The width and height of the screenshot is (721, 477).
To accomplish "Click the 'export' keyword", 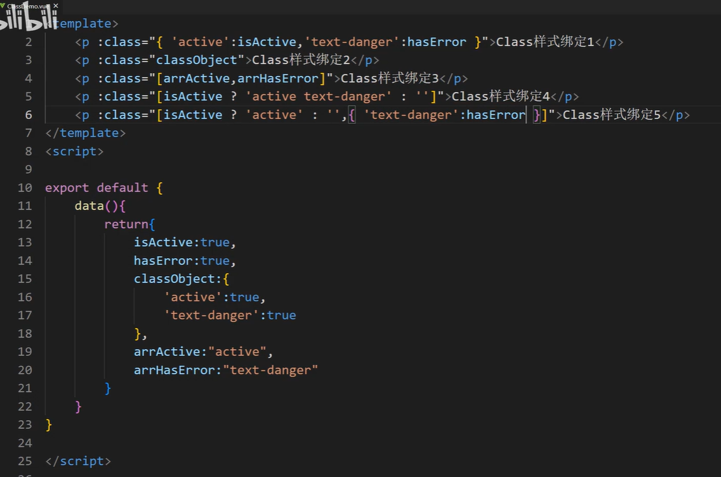I will point(67,188).
